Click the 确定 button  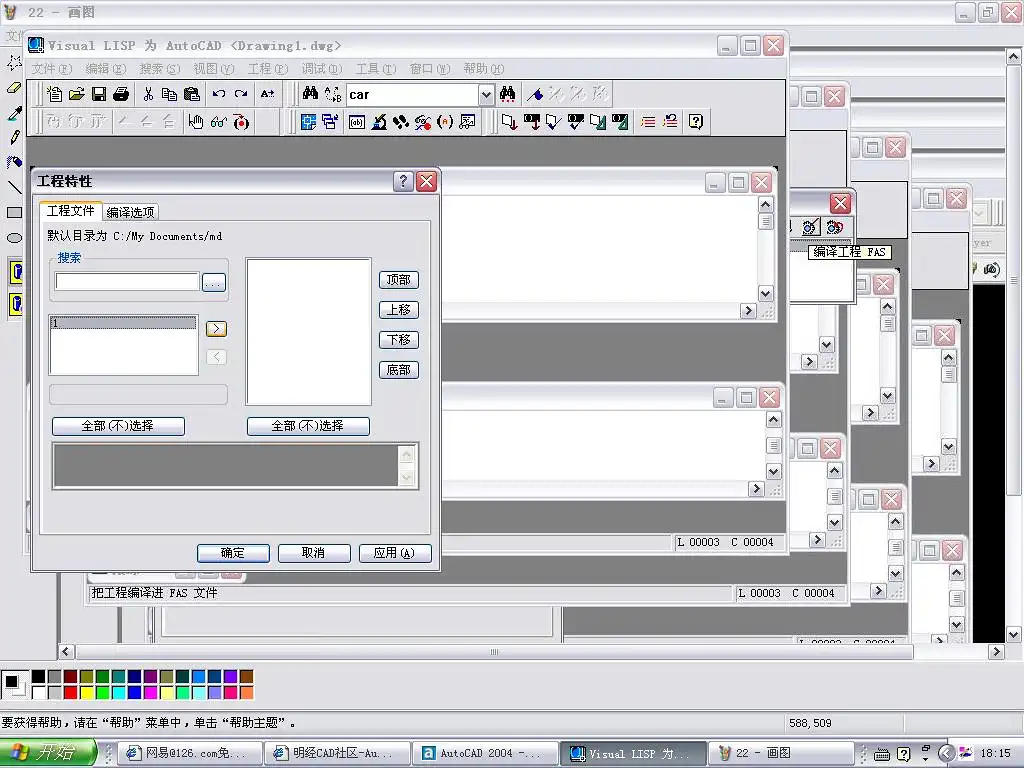tap(233, 553)
